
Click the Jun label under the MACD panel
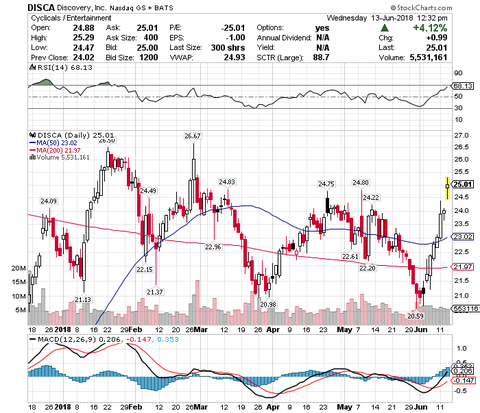421,407
